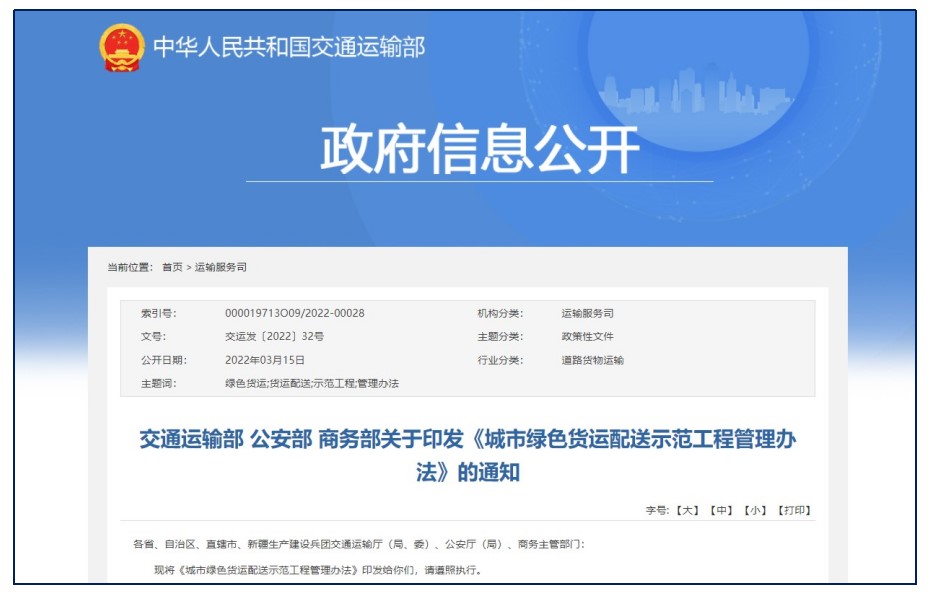Select keywords 绿色货运;货运配送;示范工程;管理办法
931x600 pixels.
pyautogui.click(x=312, y=383)
